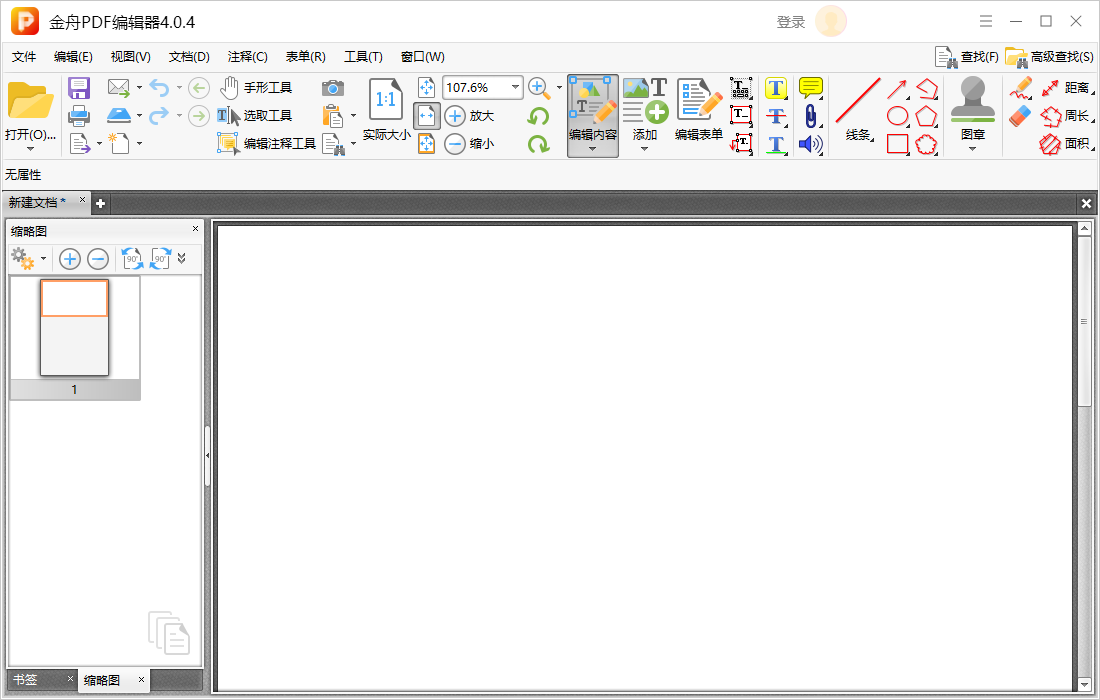Click the save floppy disk icon
The image size is (1100, 700).
[79, 88]
